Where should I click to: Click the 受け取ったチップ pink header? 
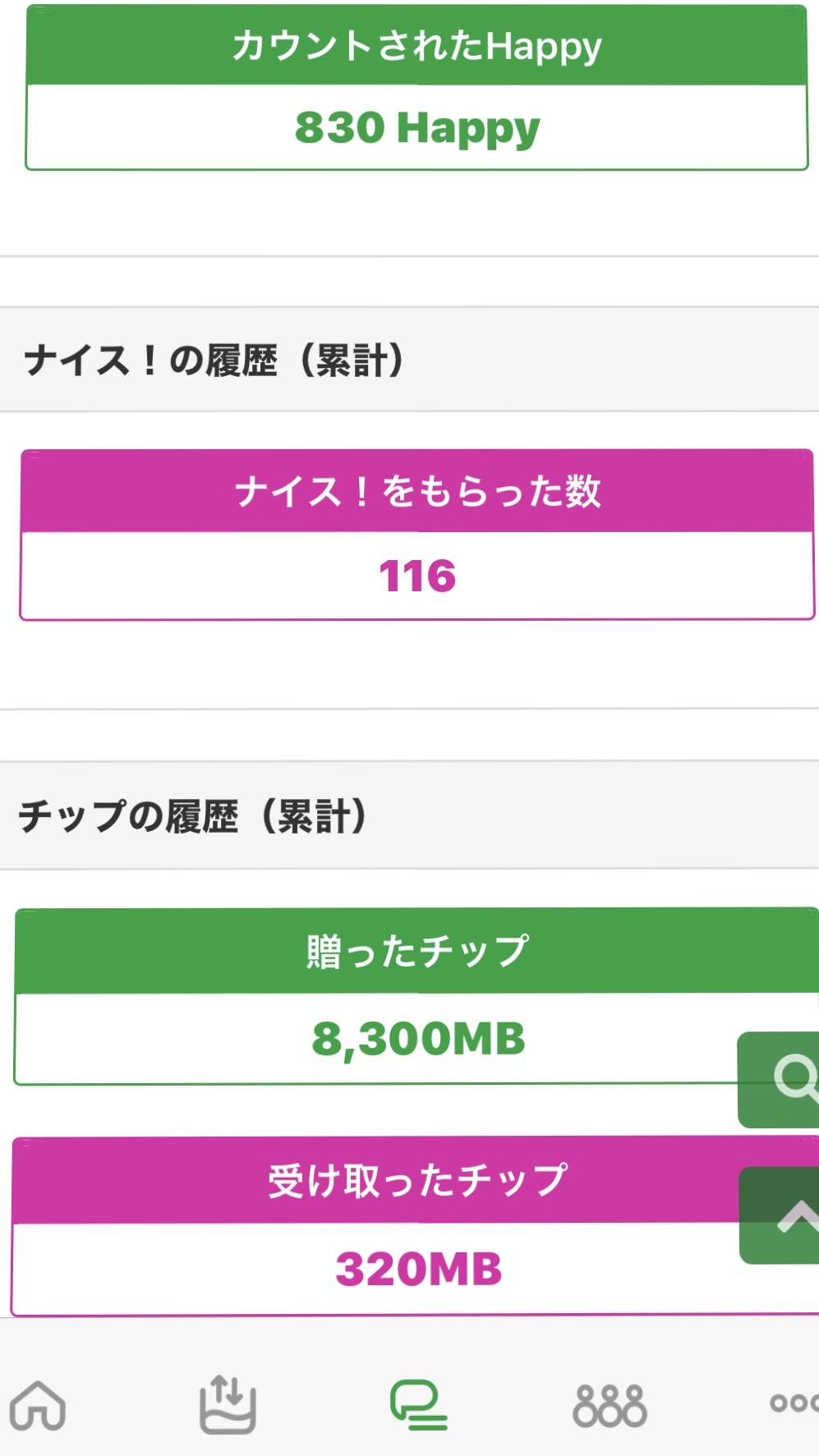pyautogui.click(x=416, y=1181)
